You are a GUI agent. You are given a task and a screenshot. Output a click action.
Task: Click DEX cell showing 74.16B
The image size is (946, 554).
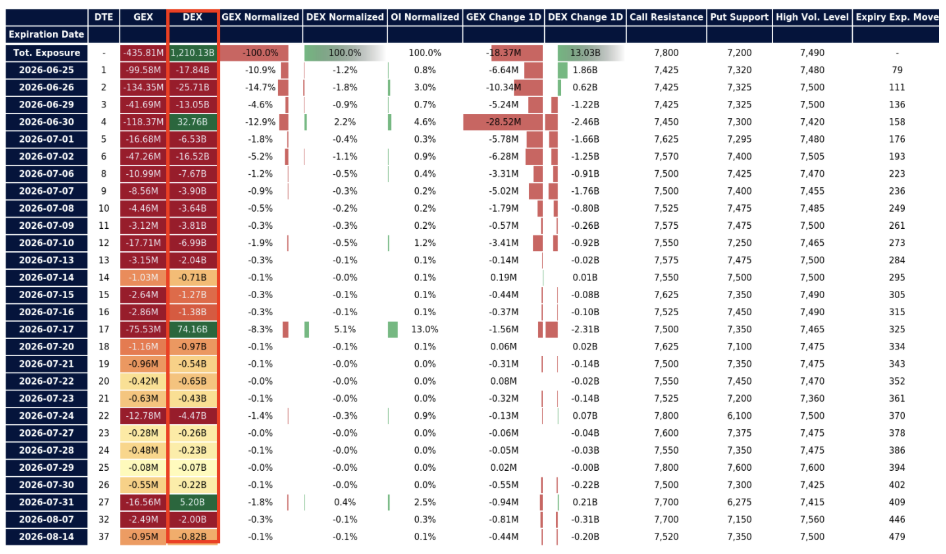[192, 330]
